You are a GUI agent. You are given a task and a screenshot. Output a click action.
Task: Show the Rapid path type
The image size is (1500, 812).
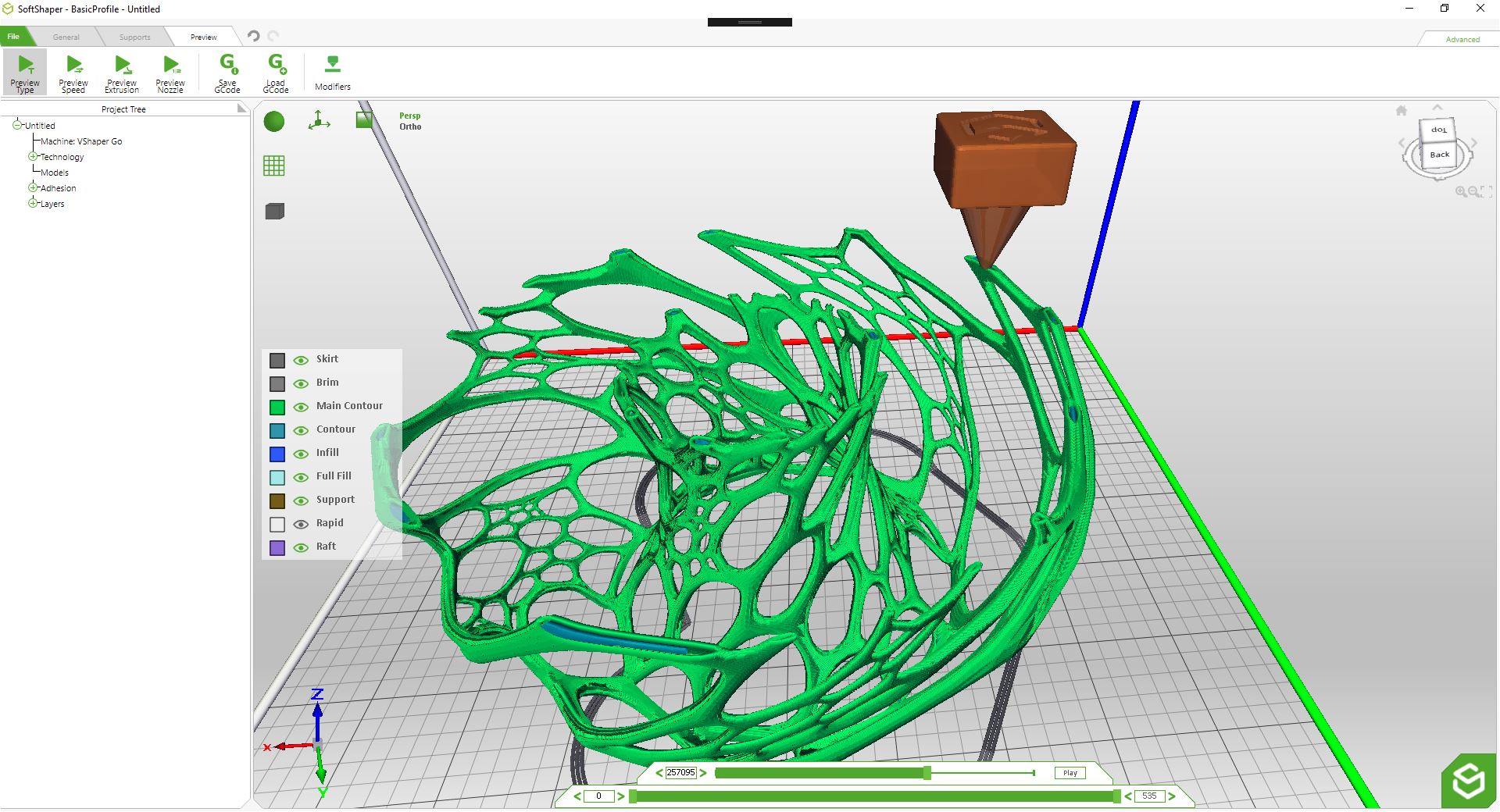[301, 524]
